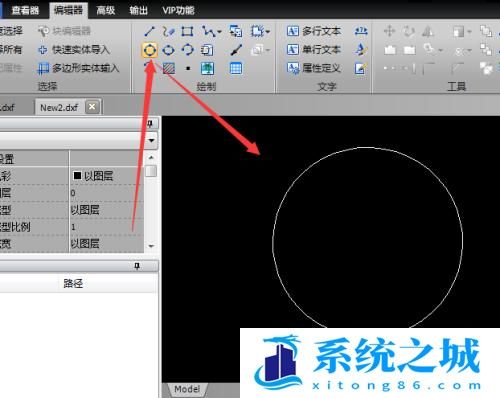Select the Line drawing tool

point(149,32)
